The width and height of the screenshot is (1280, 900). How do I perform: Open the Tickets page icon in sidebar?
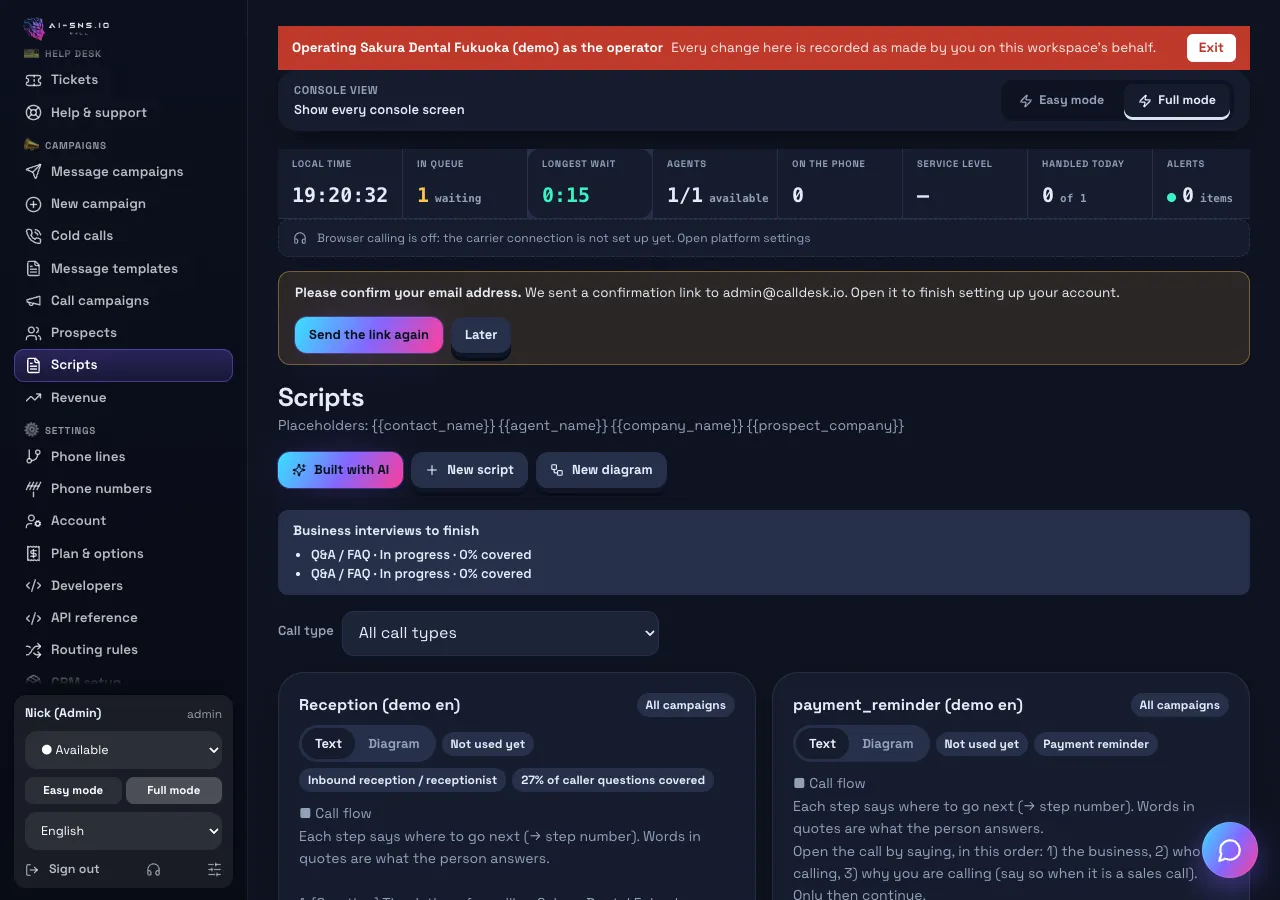tap(33, 80)
